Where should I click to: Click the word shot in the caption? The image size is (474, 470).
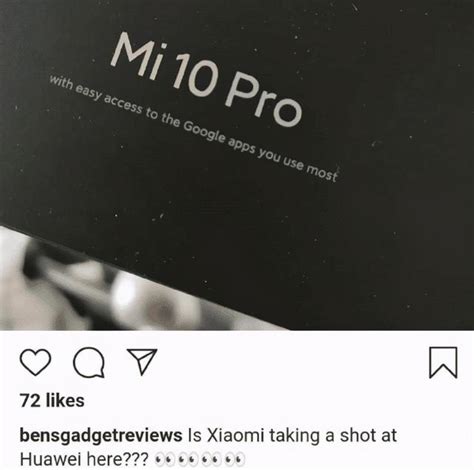click(355, 435)
